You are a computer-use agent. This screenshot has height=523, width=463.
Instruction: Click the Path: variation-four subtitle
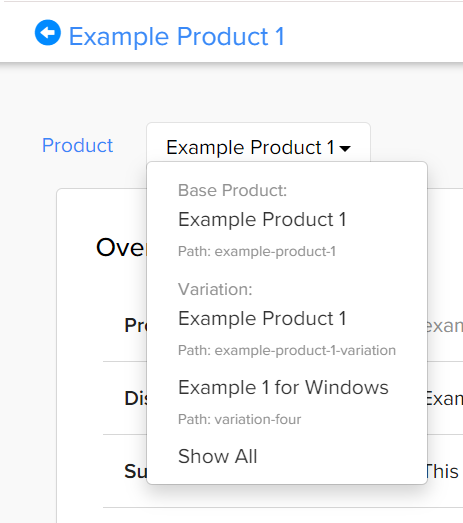240,419
